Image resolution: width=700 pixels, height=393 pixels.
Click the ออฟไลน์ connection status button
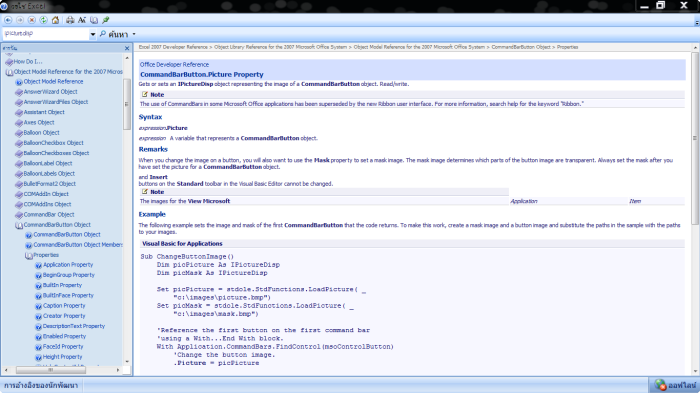pyautogui.click(x=674, y=385)
